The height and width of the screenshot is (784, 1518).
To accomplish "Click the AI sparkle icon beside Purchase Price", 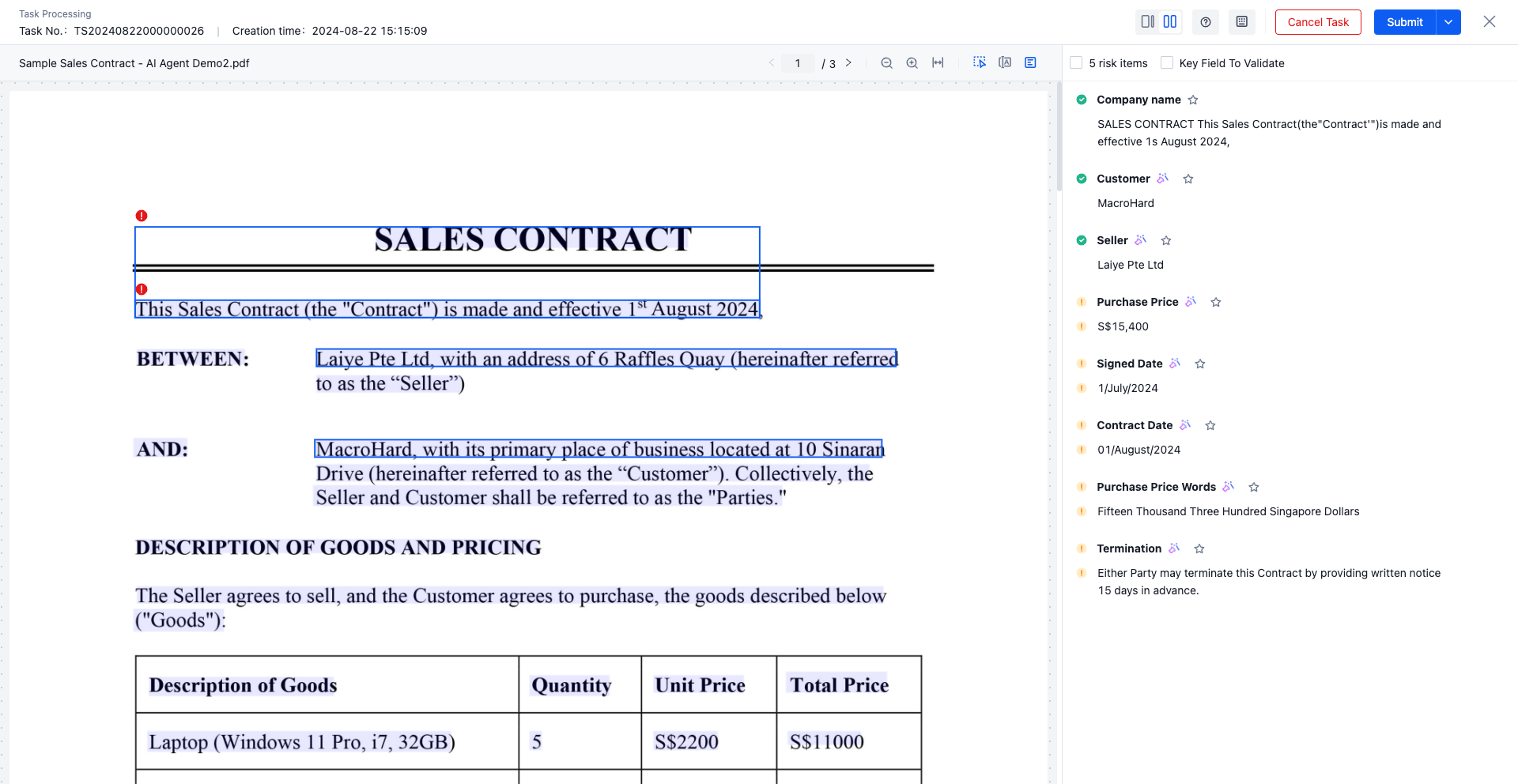I will [1191, 301].
